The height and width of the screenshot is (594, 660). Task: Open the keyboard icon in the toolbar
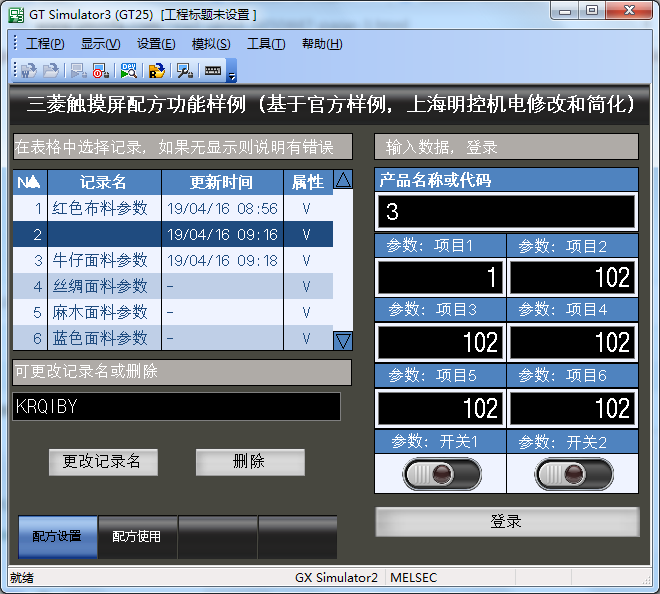[213, 71]
